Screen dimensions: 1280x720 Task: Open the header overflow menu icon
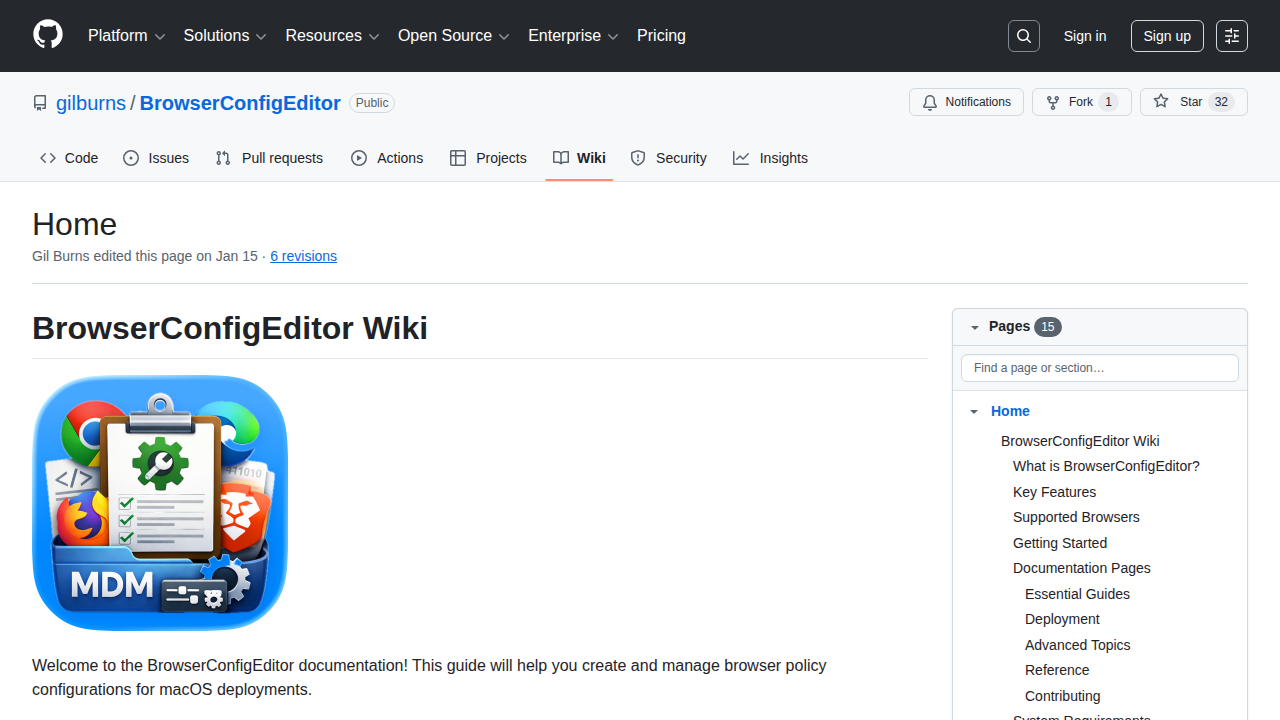(x=1232, y=36)
